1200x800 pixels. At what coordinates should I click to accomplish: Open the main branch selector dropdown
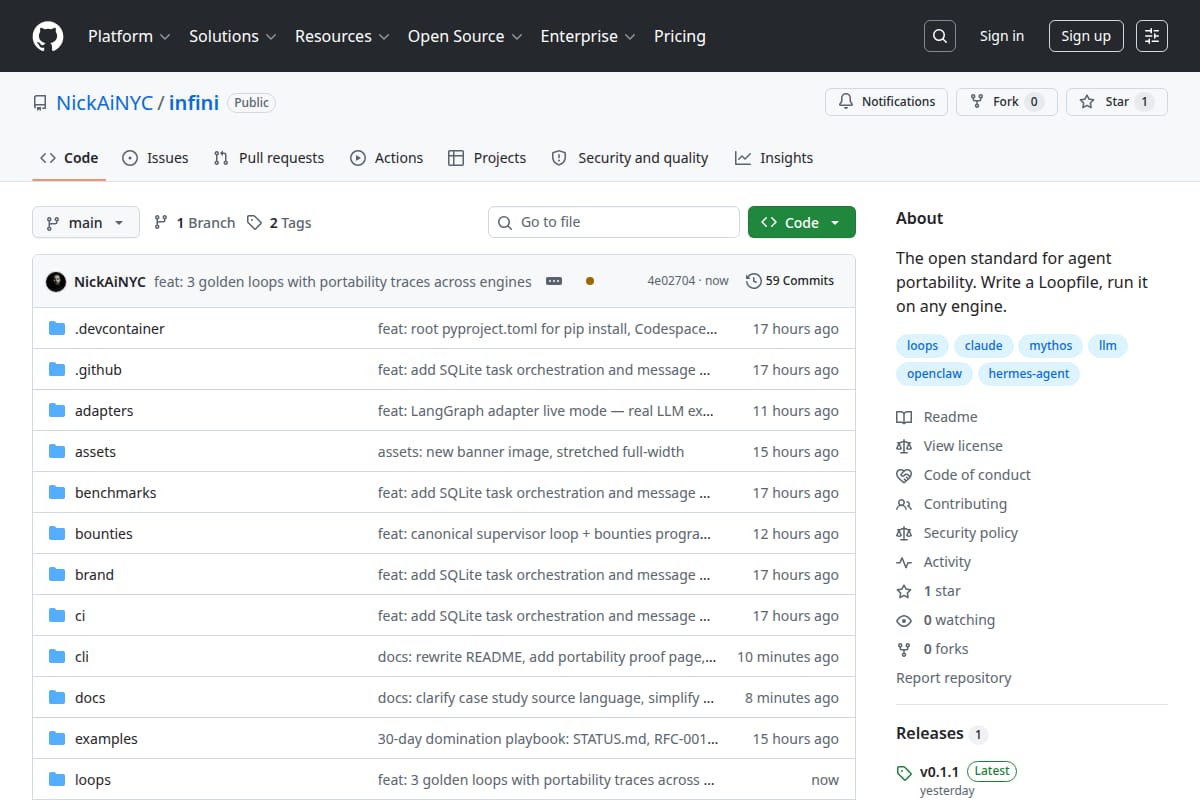85,222
